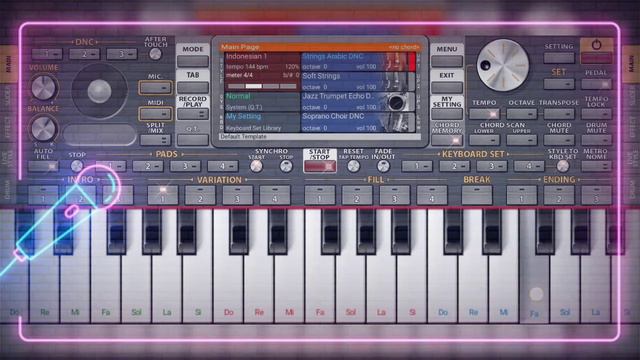This screenshot has height=360, width=640.
Task: Click the TEMPO button
Action: 484,114
